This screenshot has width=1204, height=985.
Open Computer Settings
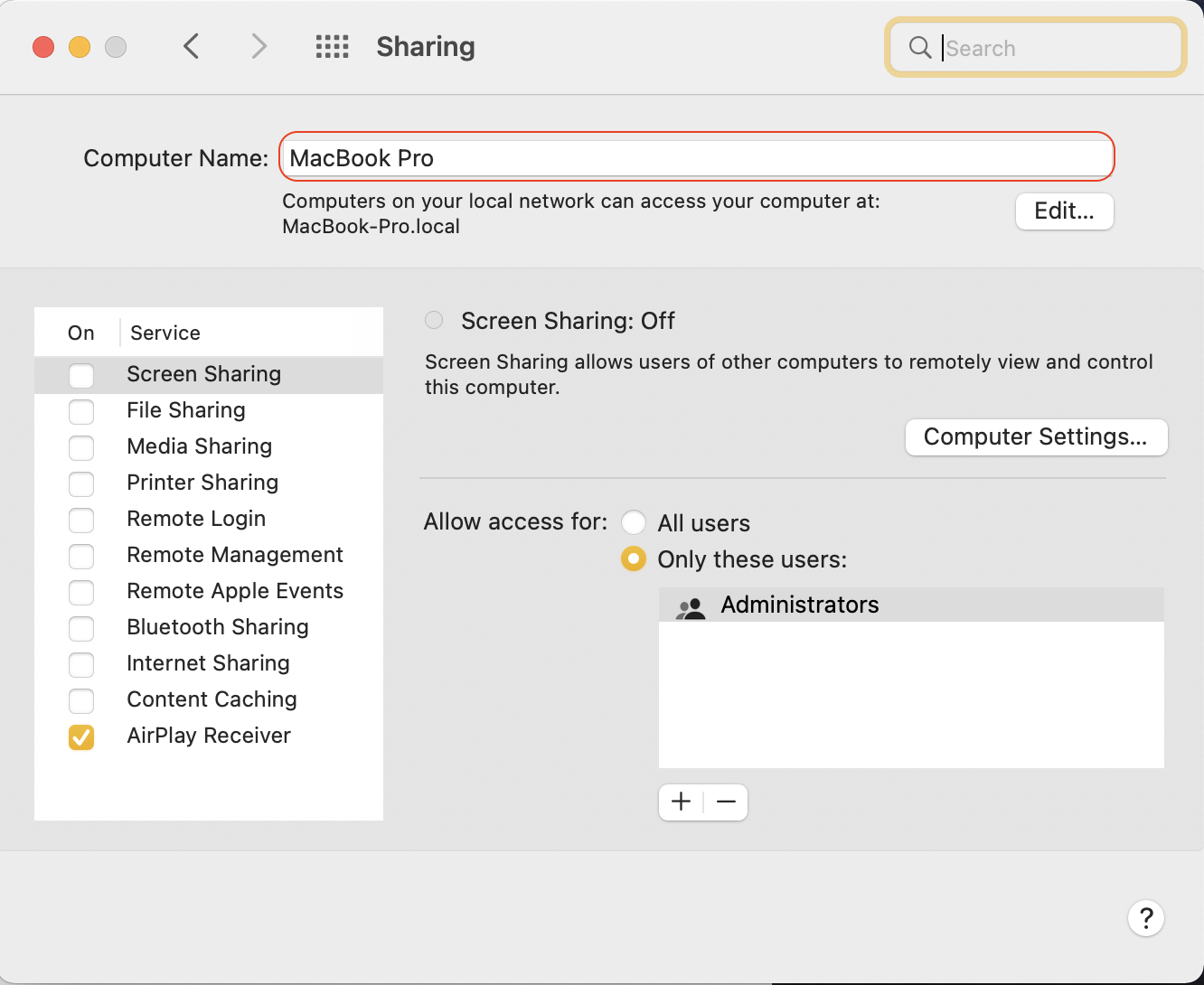tap(1036, 436)
